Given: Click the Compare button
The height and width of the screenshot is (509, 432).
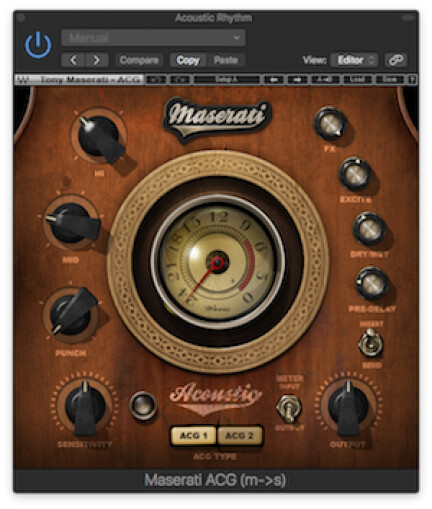Looking at the screenshot, I should click(139, 60).
